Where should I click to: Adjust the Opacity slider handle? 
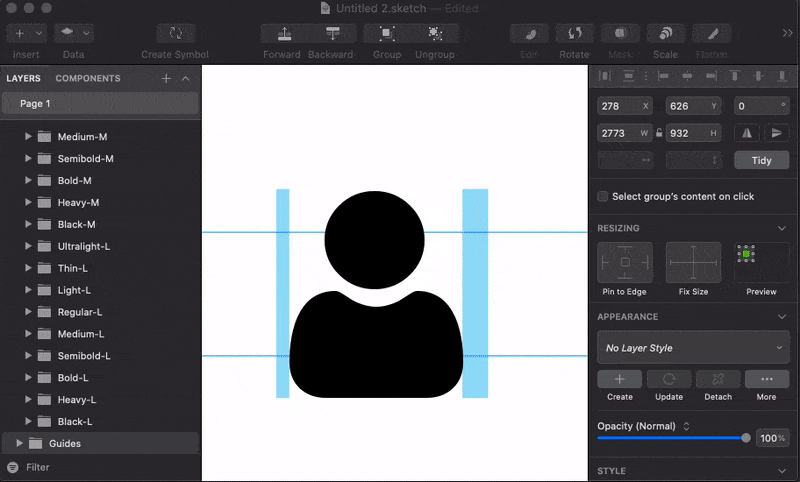tap(746, 438)
